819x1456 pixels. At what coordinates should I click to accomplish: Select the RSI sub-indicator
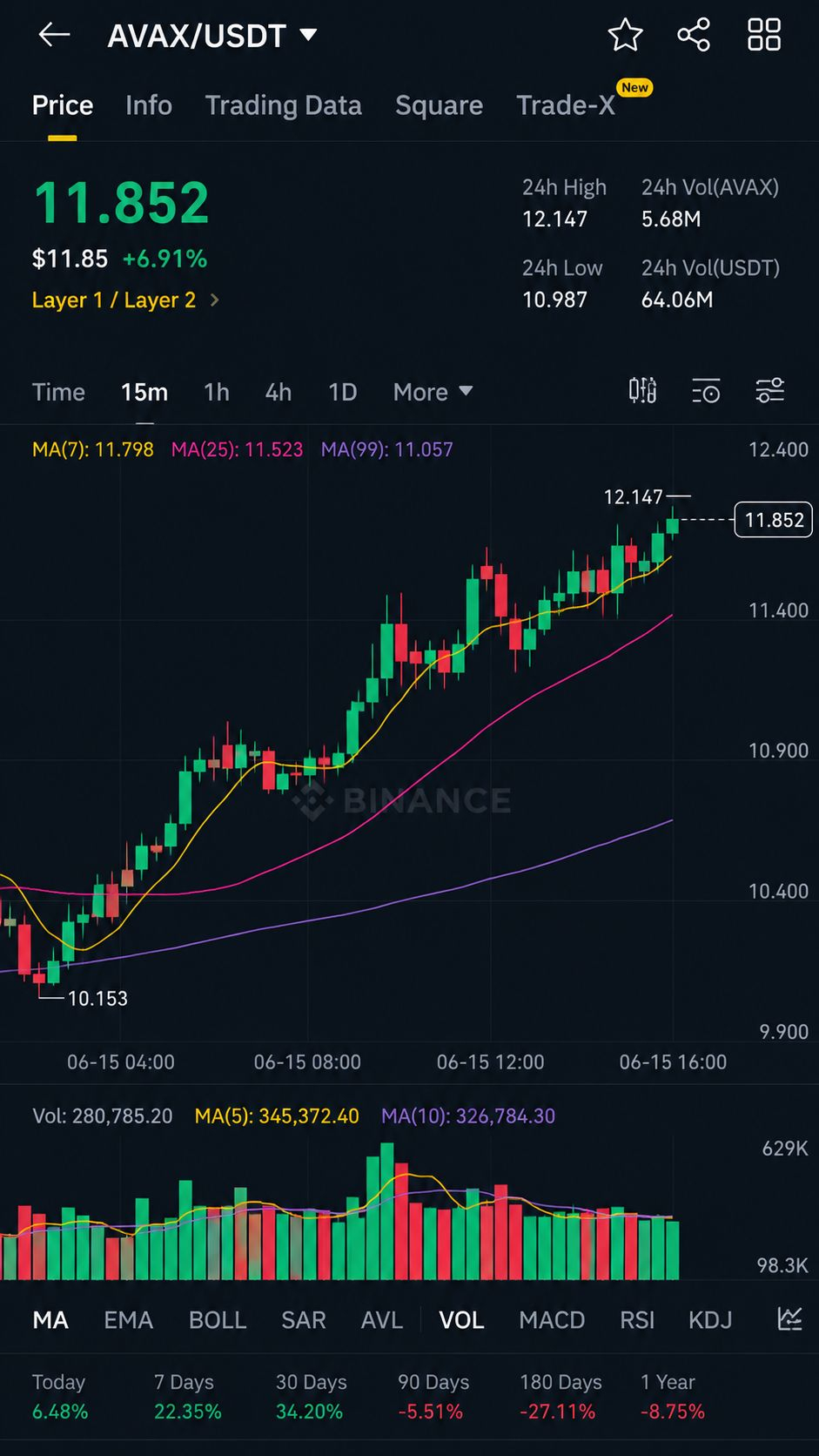637,1320
